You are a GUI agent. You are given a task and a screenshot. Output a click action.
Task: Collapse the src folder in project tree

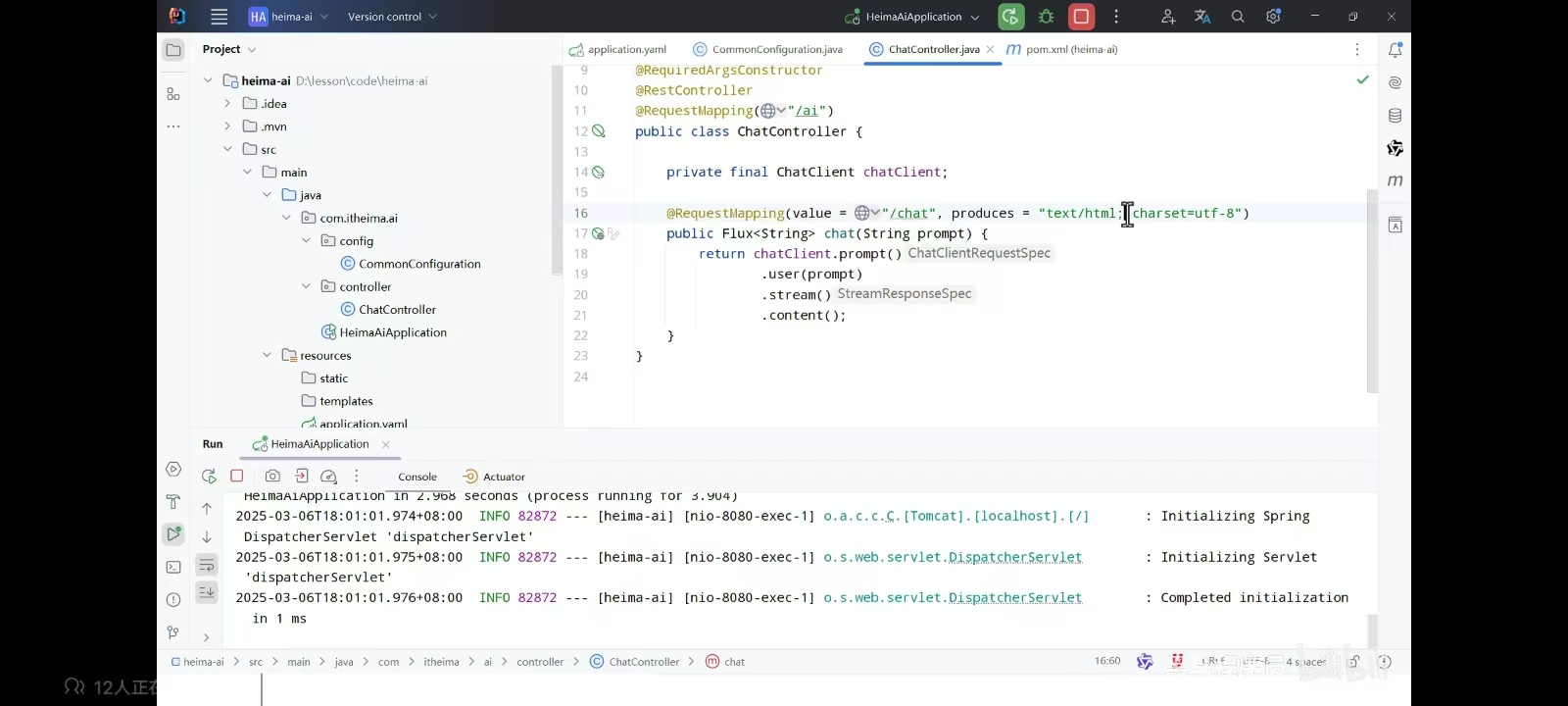[x=227, y=149]
